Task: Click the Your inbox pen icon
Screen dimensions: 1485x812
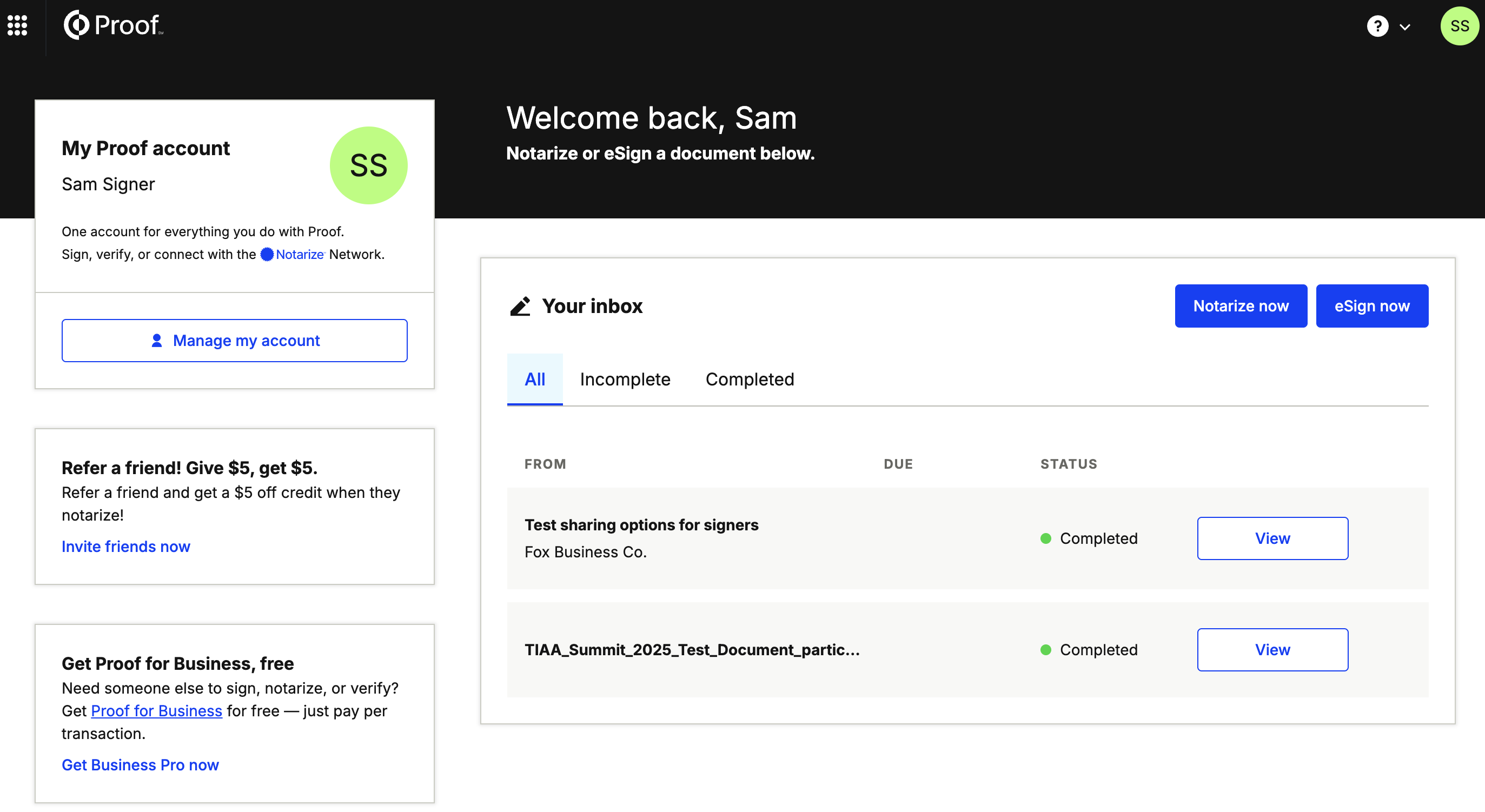Action: (520, 306)
